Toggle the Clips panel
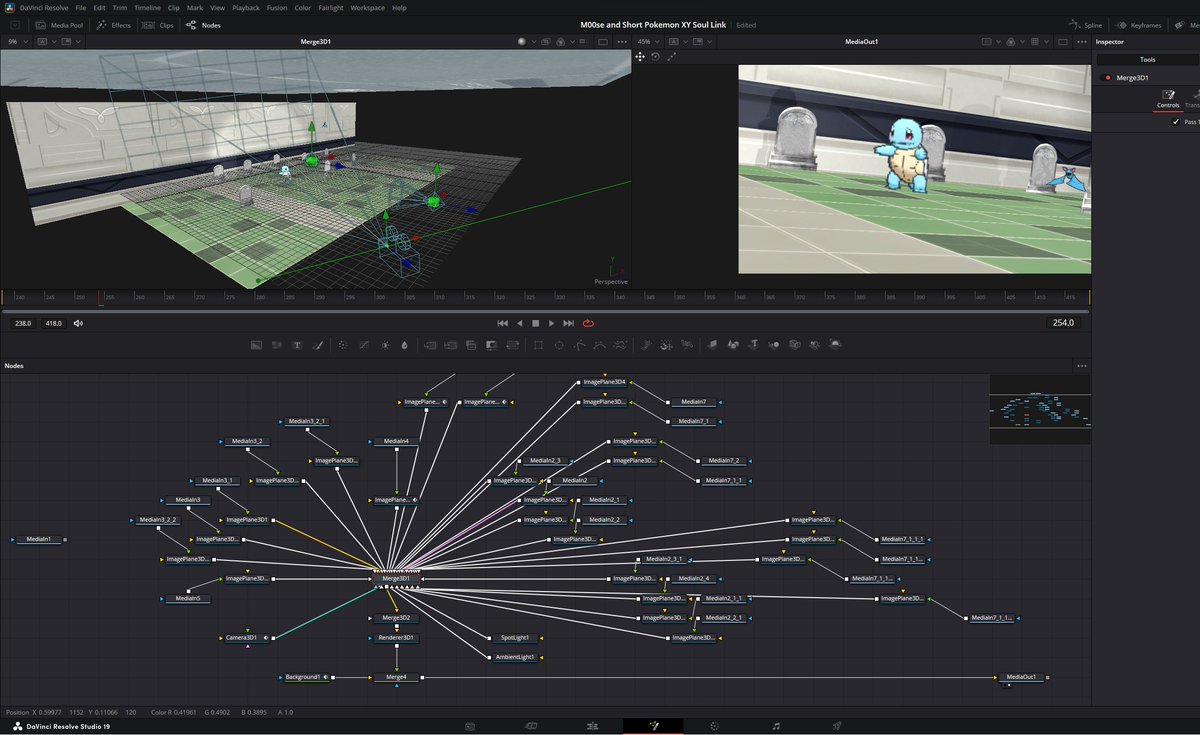 point(160,24)
